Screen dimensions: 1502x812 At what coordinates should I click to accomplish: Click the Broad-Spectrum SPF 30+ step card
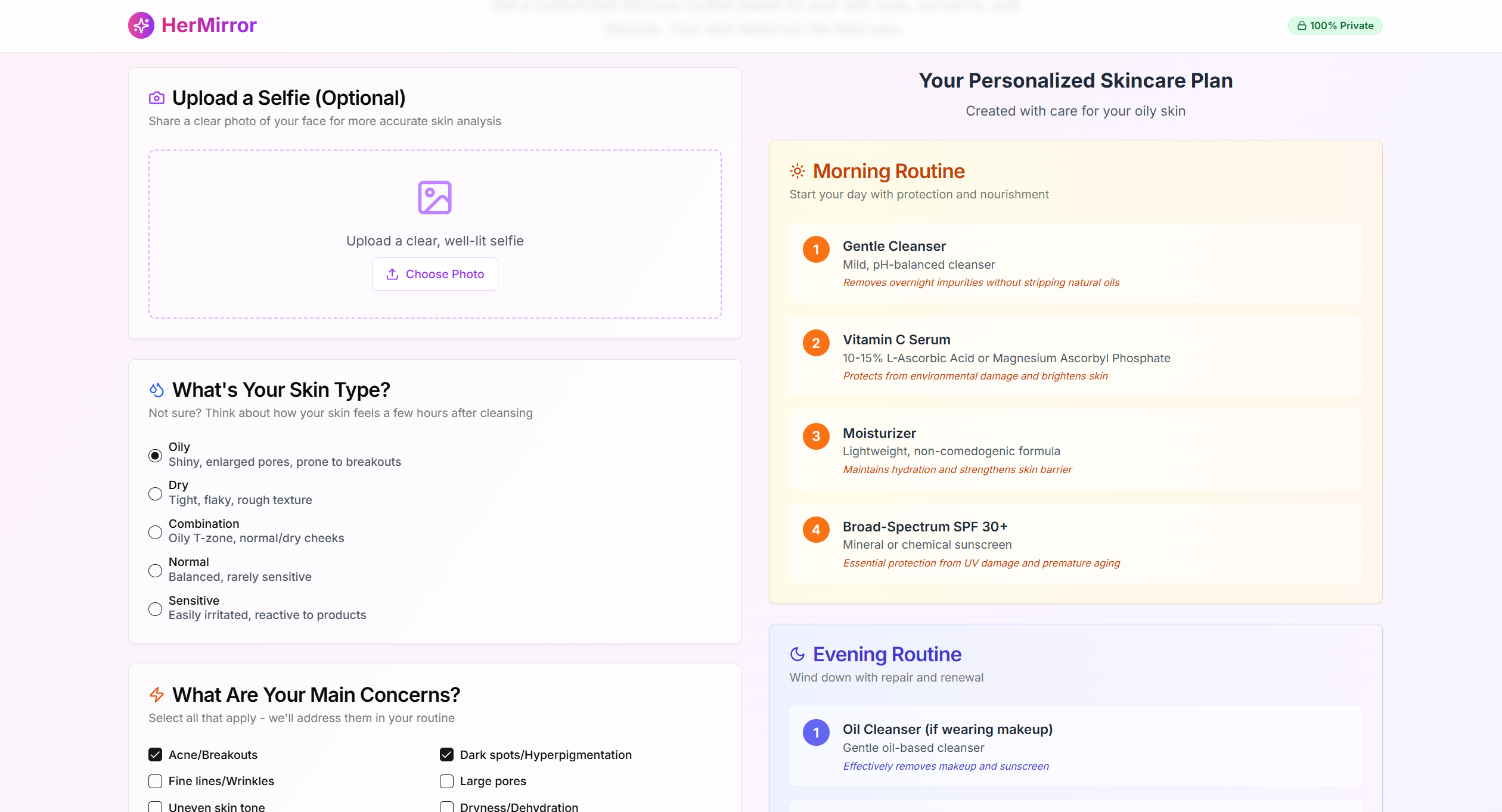coord(1075,543)
